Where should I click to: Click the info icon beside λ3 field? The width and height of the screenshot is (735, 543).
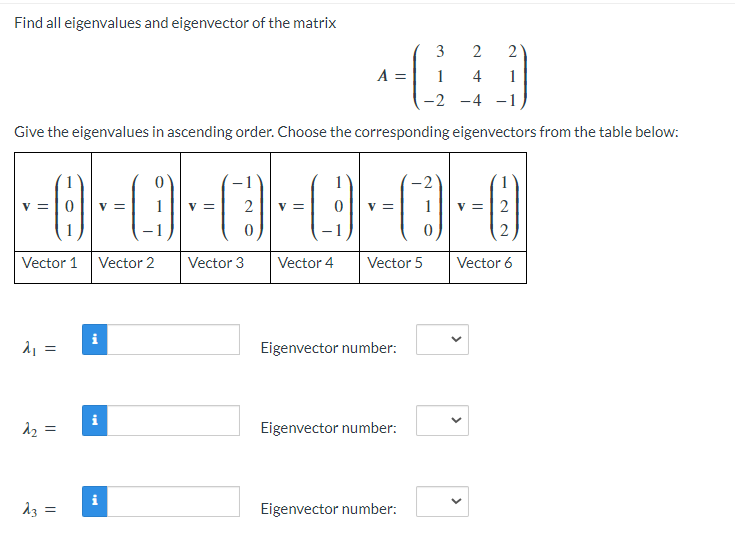coord(95,502)
